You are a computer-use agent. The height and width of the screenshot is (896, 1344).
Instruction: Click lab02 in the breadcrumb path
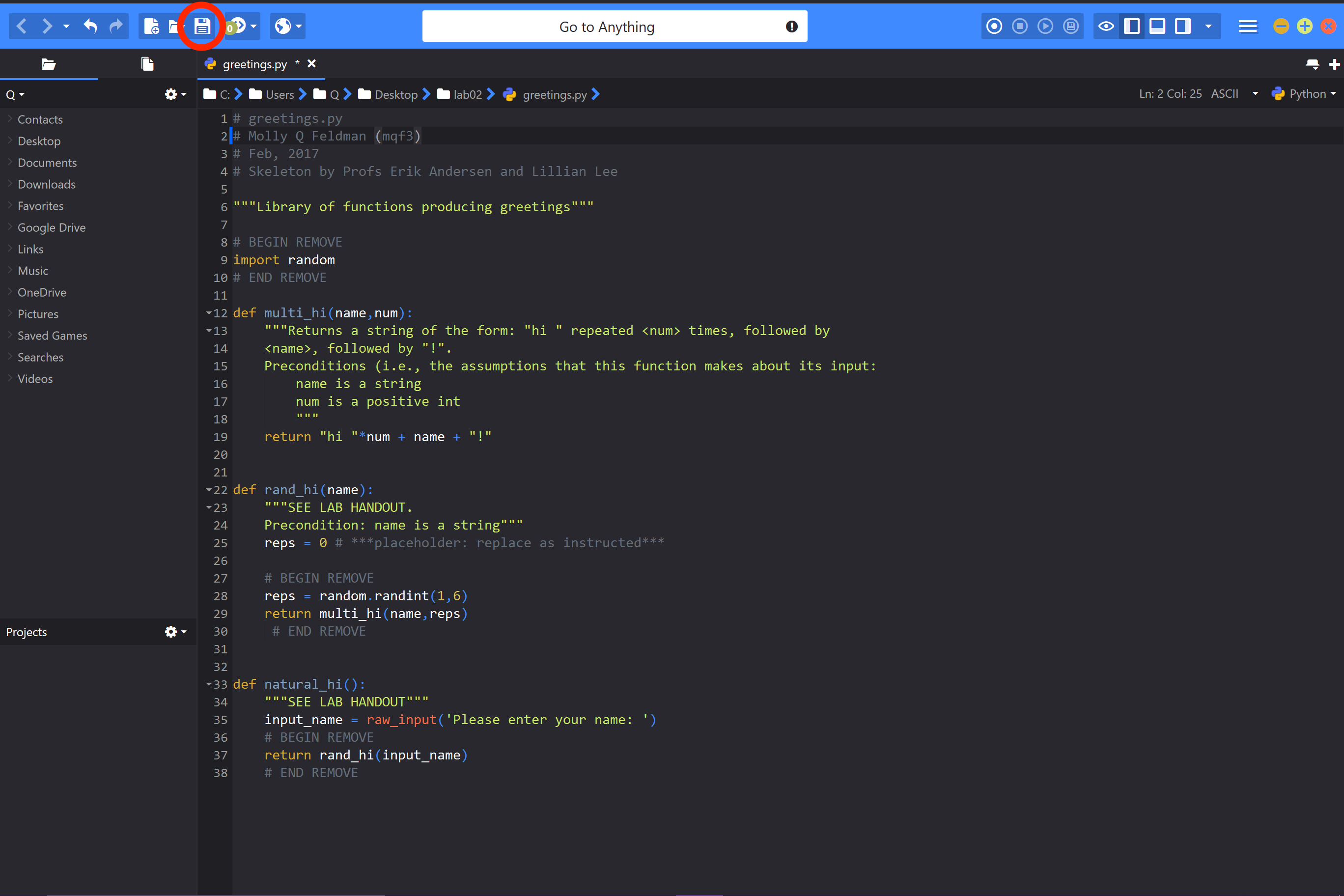pos(467,95)
